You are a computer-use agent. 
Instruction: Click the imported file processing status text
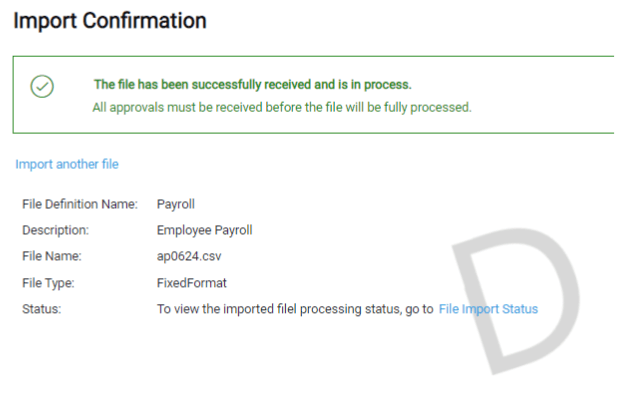(x=295, y=309)
